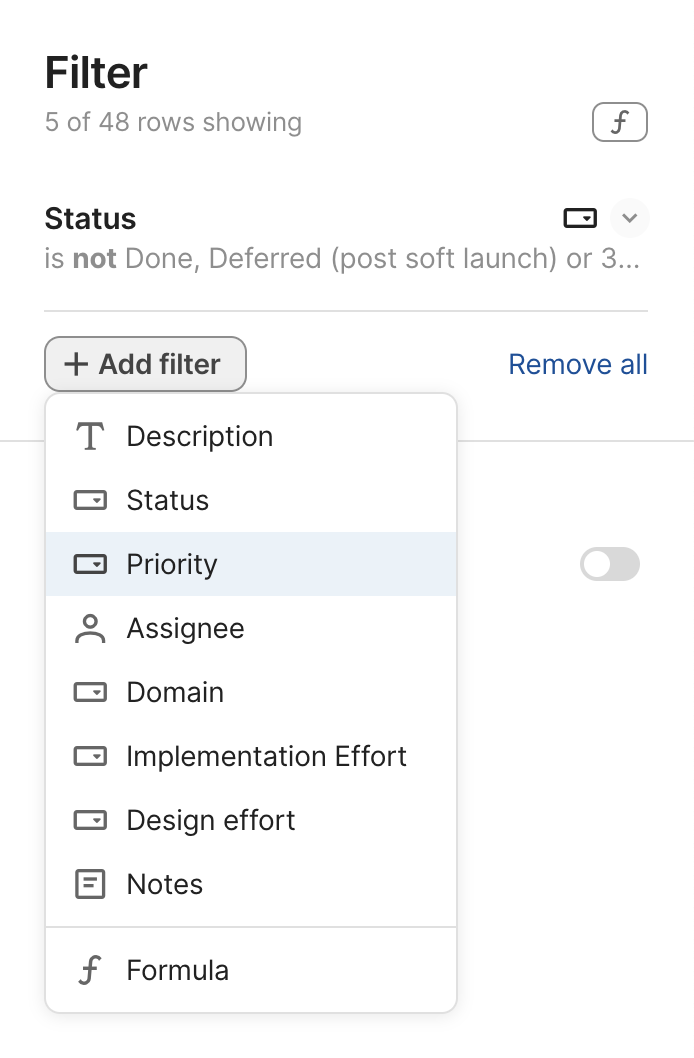Choose Implementation Effort from the filter list
This screenshot has width=694, height=1058.
coord(266,757)
